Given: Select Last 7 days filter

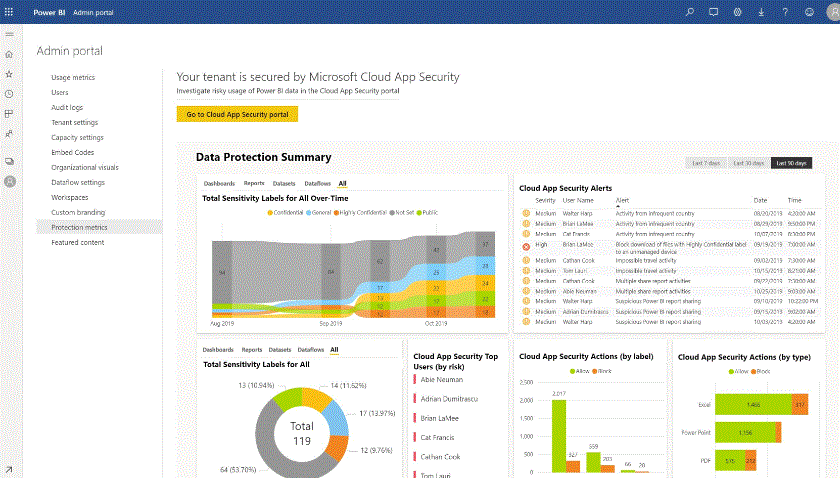Looking at the screenshot, I should click(706, 163).
